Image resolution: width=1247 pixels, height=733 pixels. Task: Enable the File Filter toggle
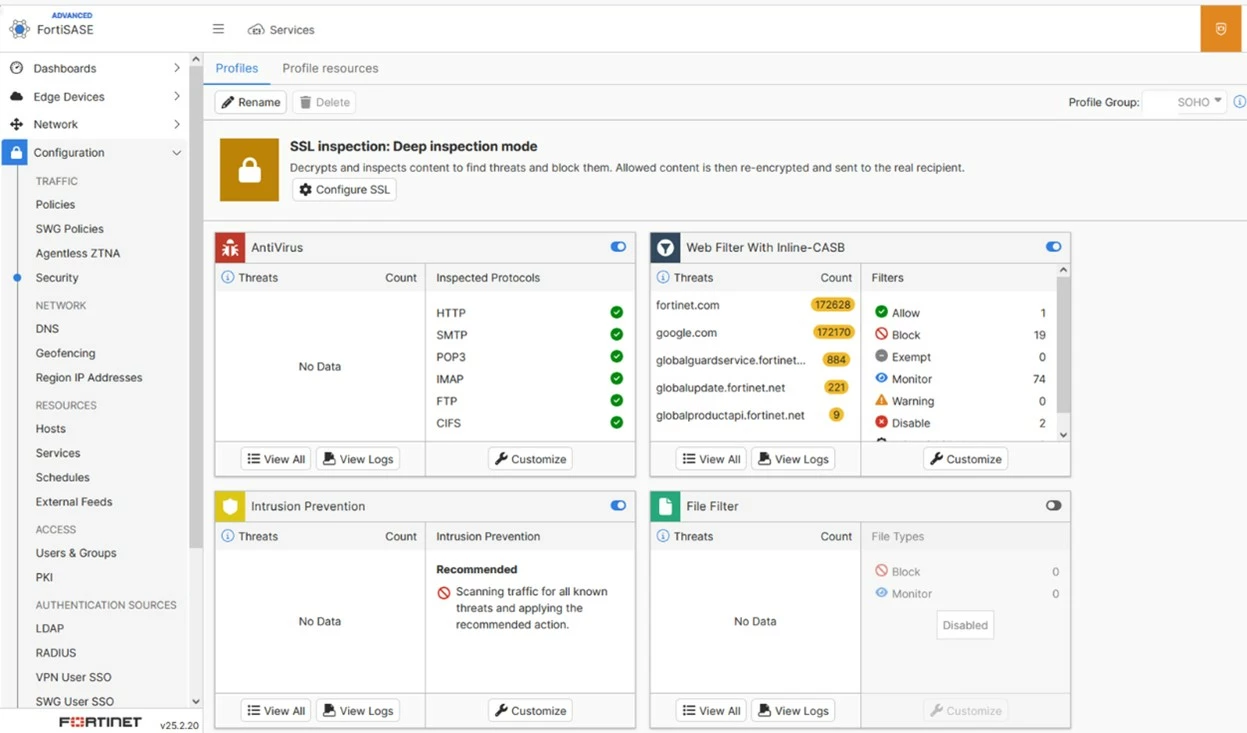(1053, 506)
